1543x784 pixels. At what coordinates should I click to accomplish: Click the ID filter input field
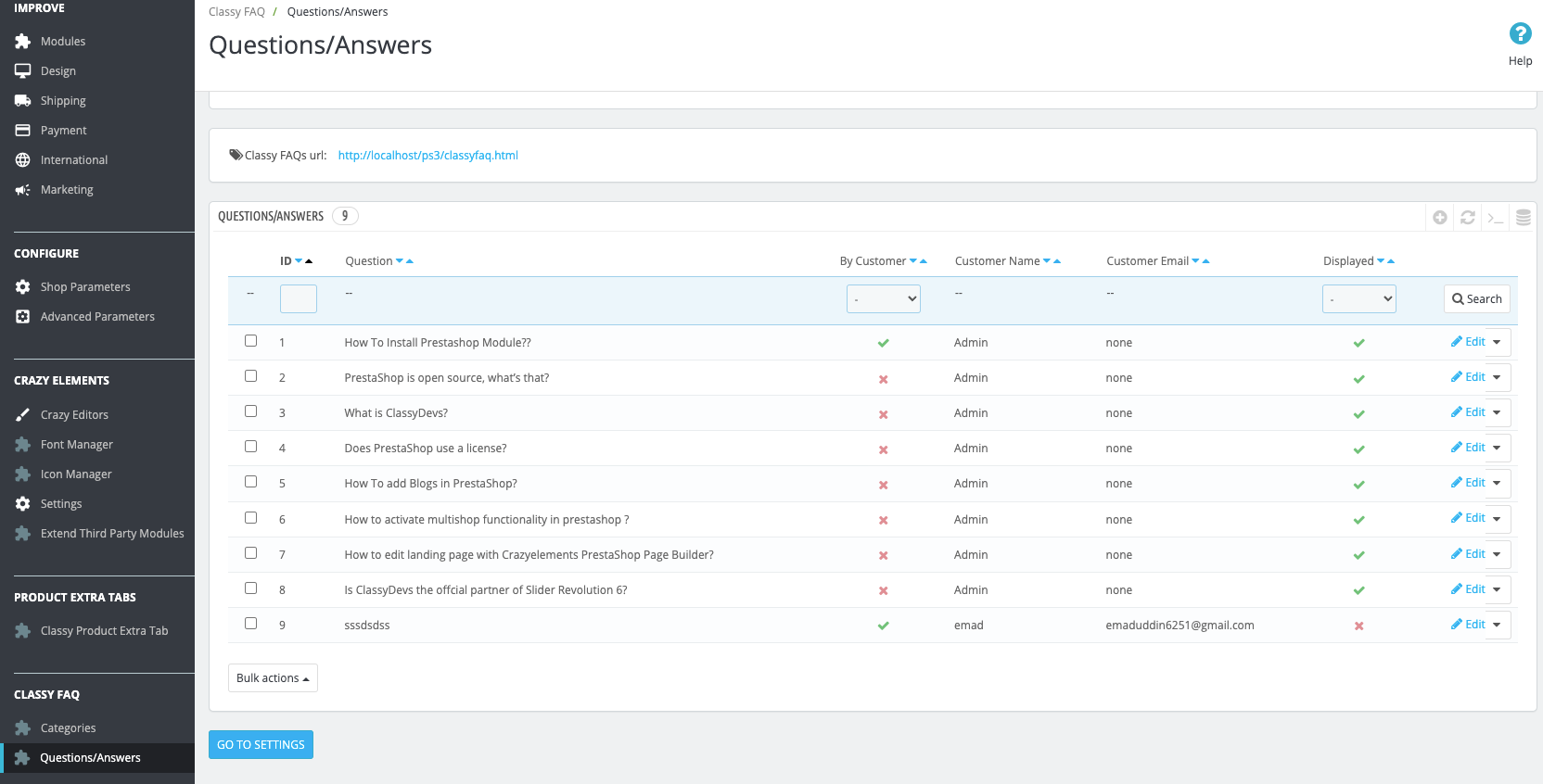click(x=298, y=298)
